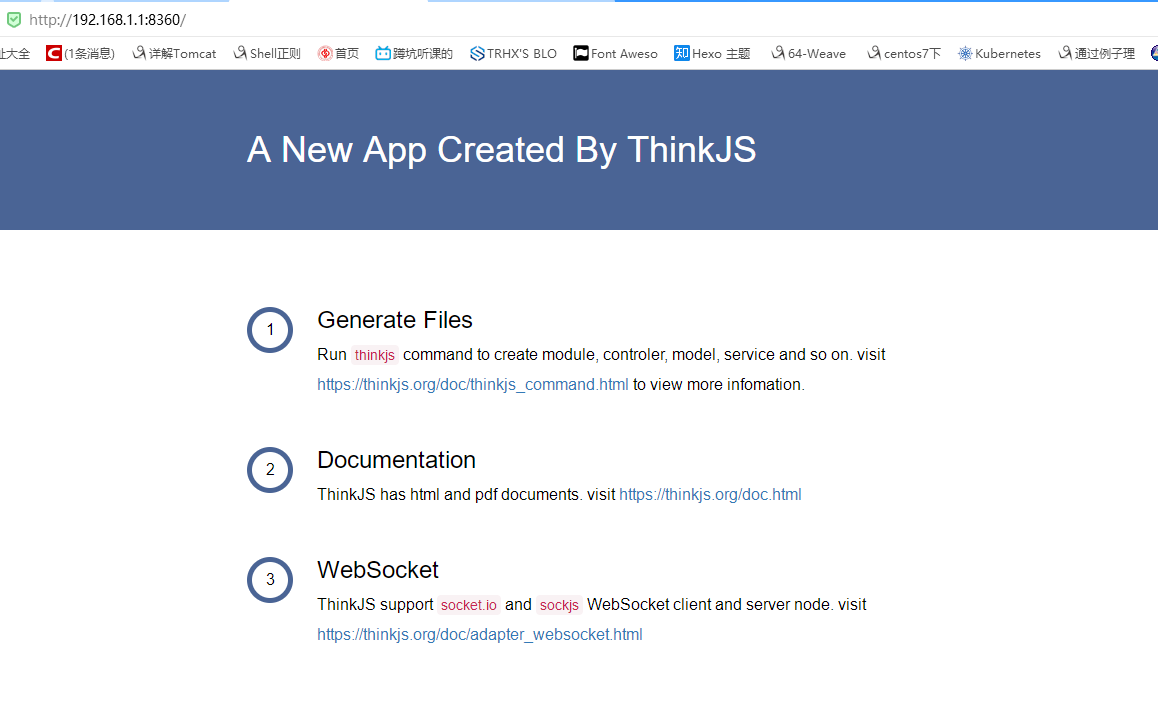1158x713 pixels.
Task: Open the Zhihu Hexo 主题 bookmark
Action: tap(712, 54)
